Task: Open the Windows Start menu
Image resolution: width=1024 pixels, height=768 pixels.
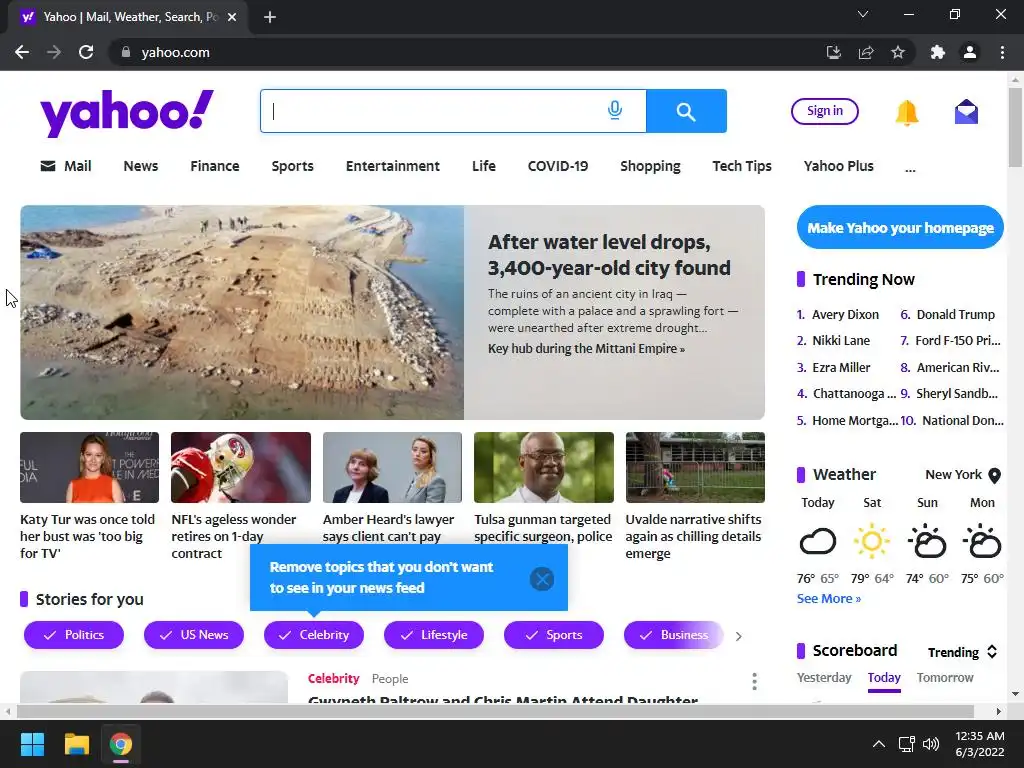Action: [32, 744]
